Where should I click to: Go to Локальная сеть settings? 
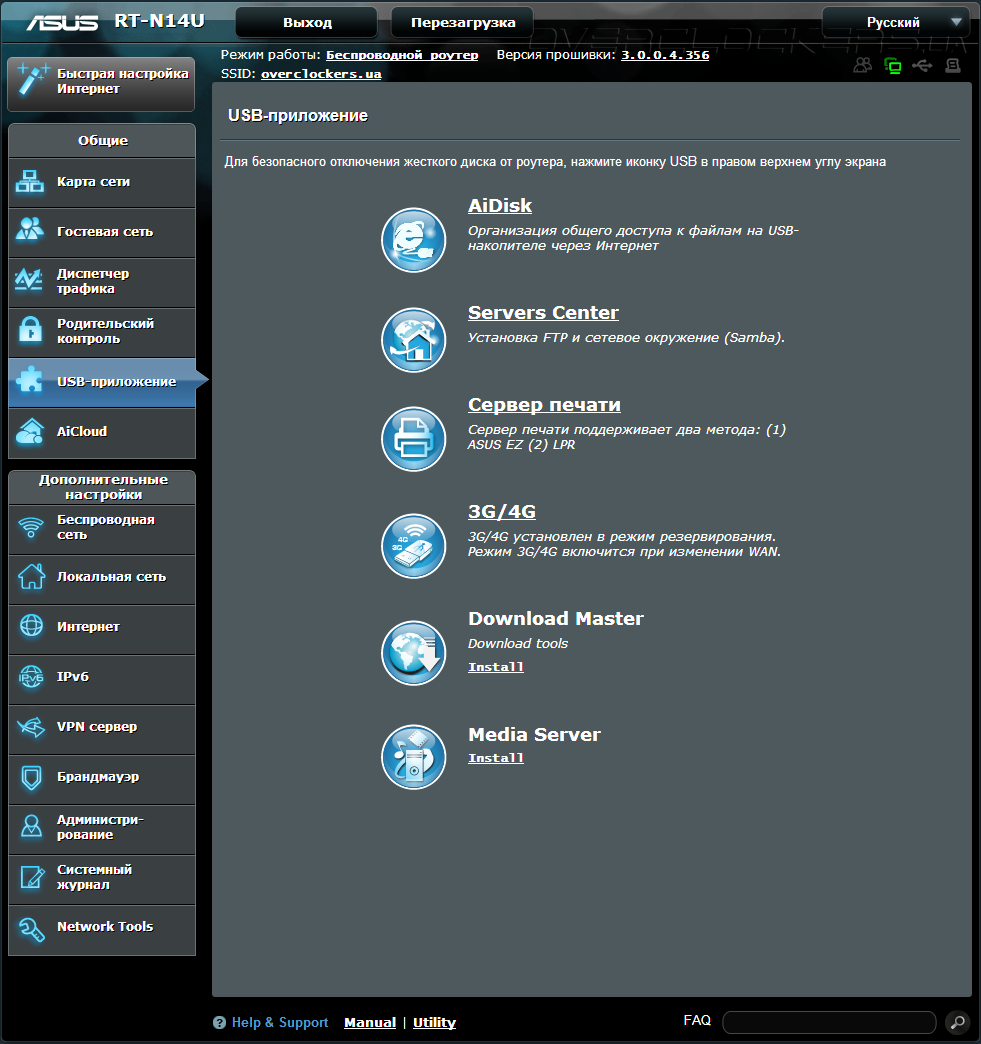[x=102, y=579]
